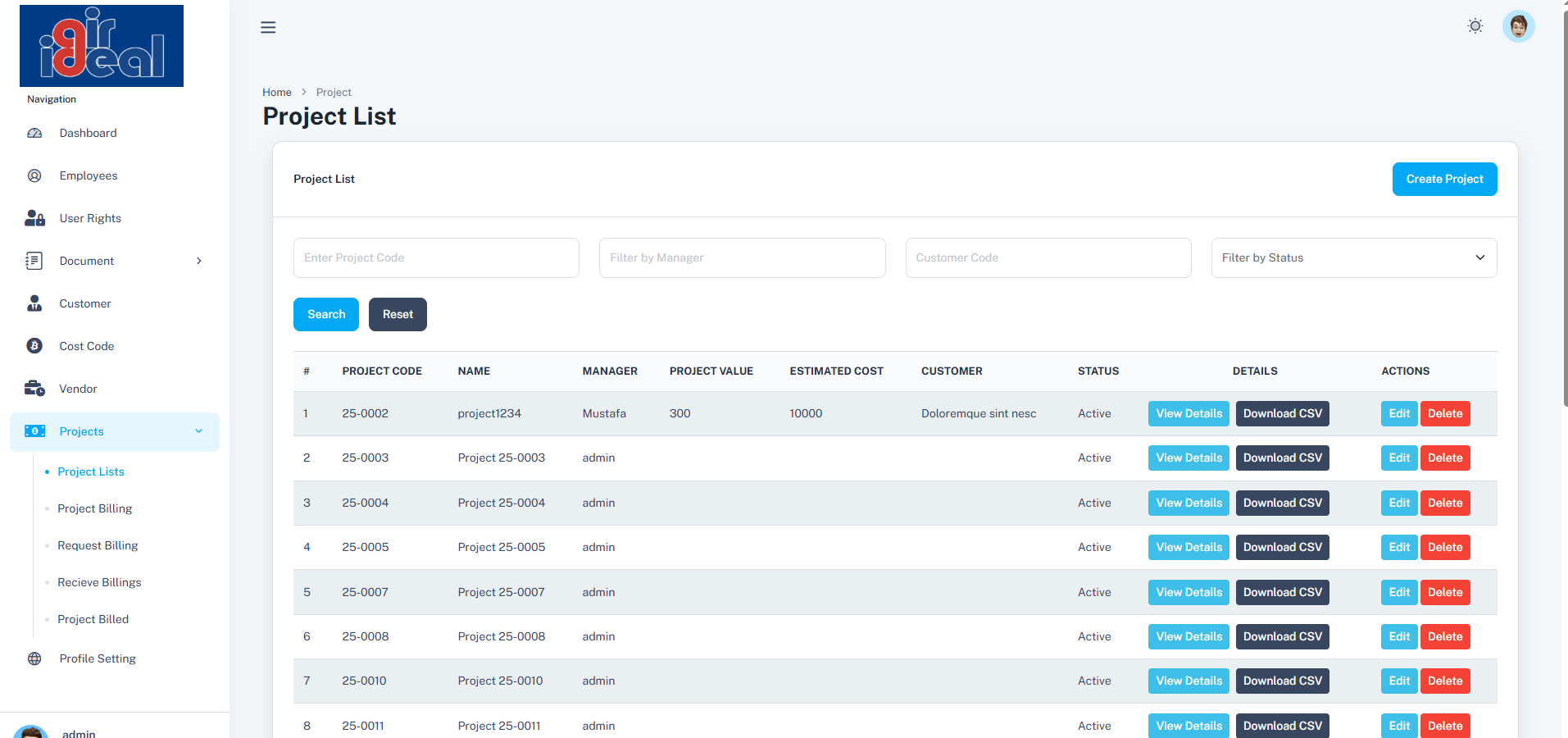The height and width of the screenshot is (738, 1568).
Task: Collapse the Projects submenu chevron
Action: 199,431
